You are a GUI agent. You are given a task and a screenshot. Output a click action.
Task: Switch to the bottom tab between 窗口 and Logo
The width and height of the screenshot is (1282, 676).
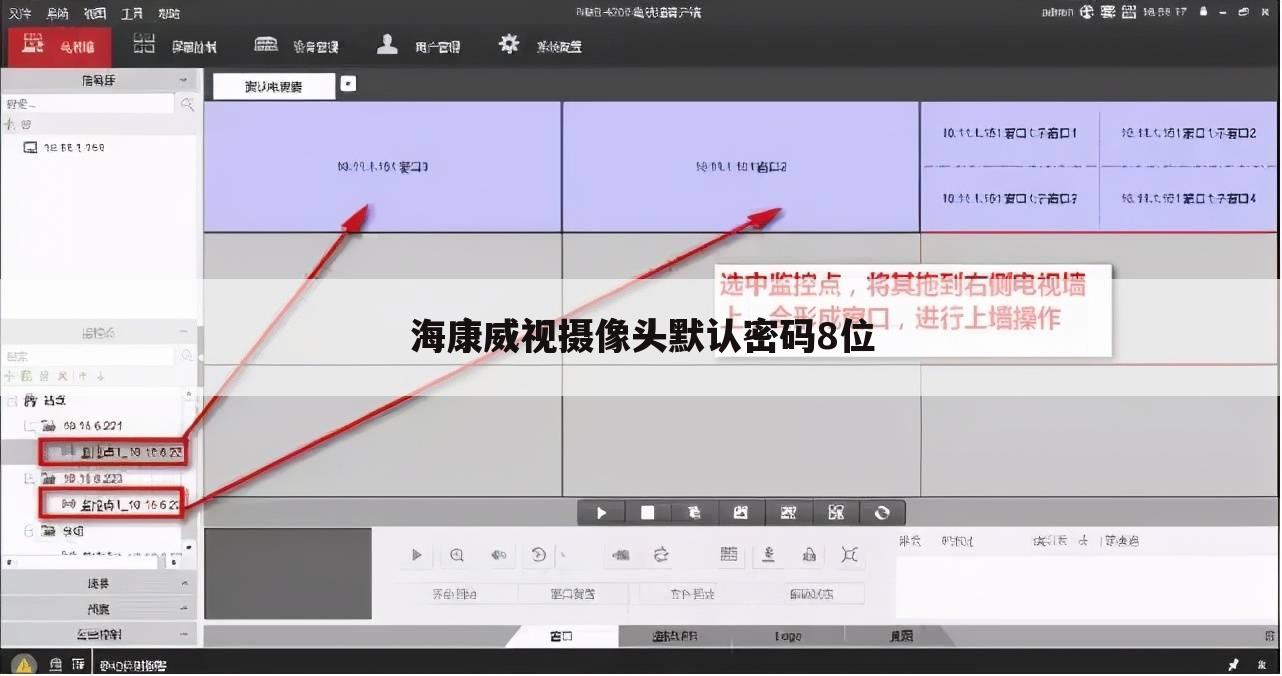(x=675, y=636)
